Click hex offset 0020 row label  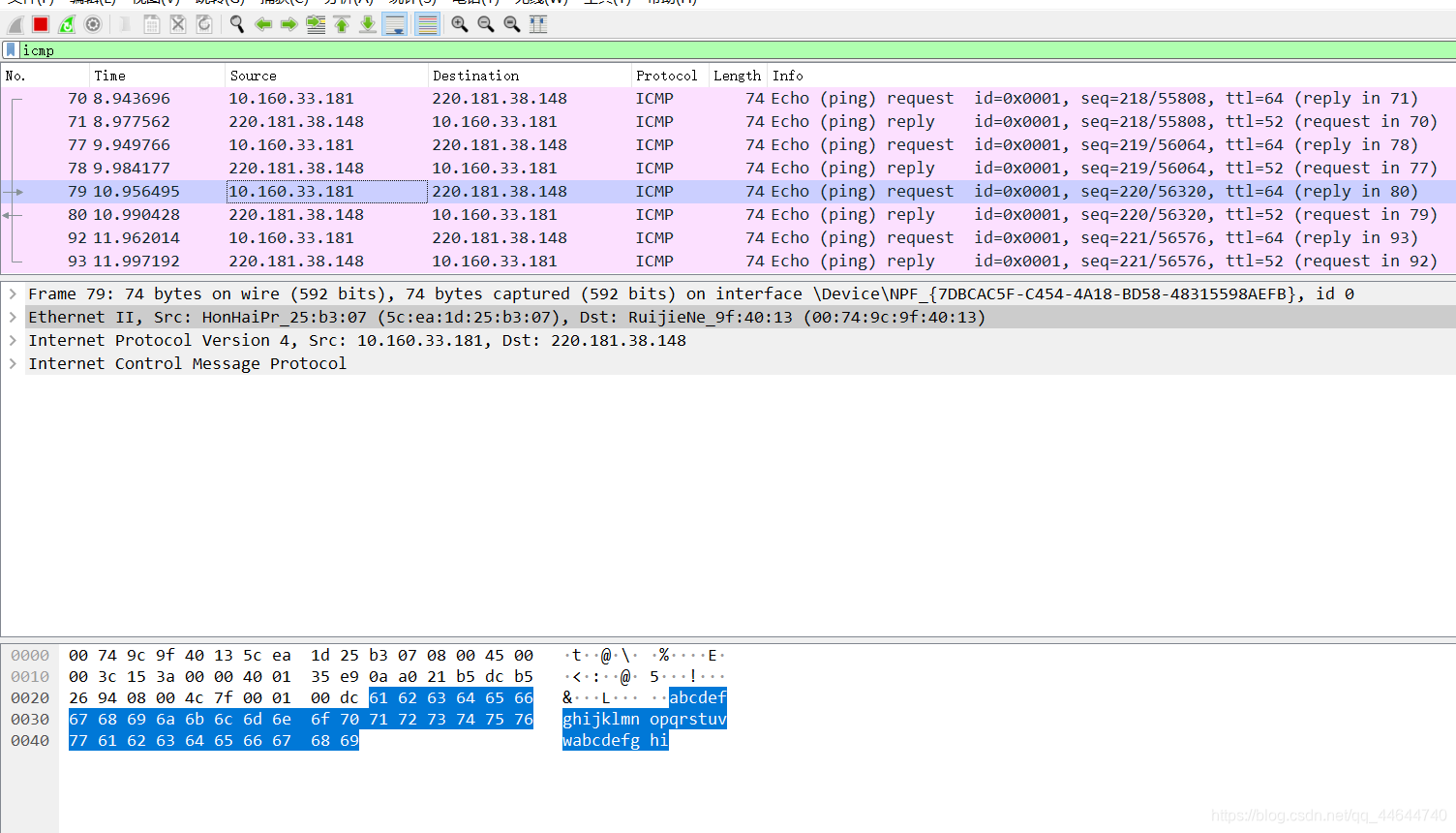(x=30, y=698)
